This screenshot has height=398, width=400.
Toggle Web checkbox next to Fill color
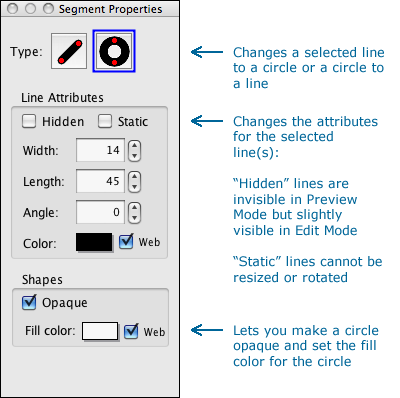131,331
